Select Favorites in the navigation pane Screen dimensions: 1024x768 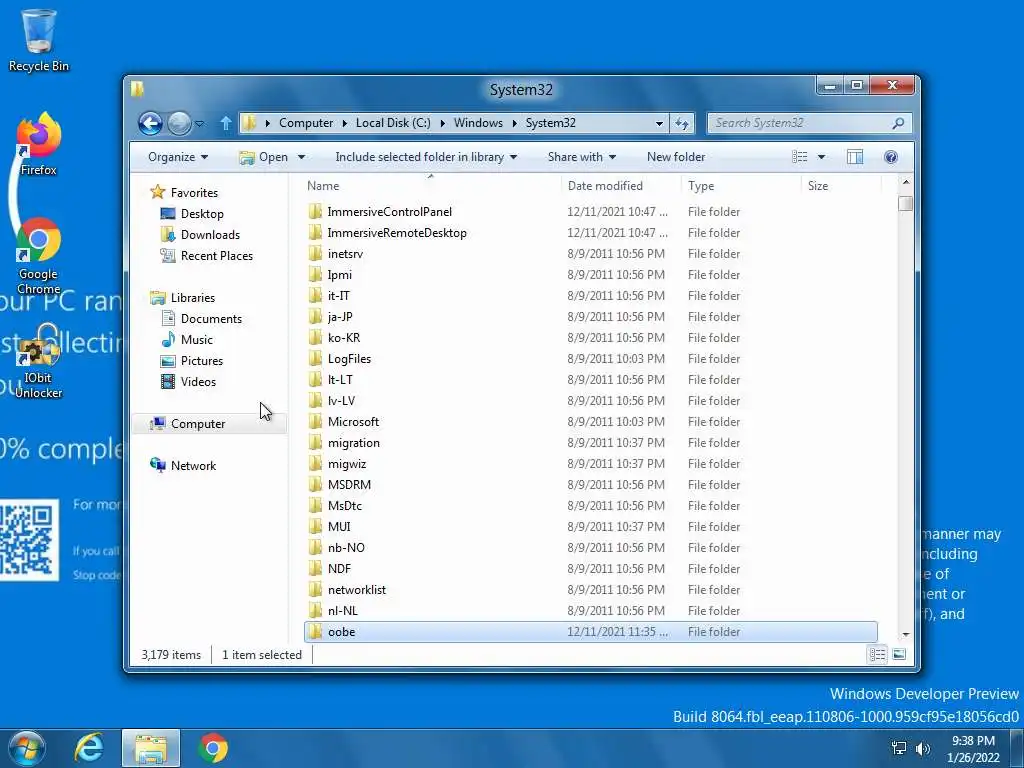[193, 193]
